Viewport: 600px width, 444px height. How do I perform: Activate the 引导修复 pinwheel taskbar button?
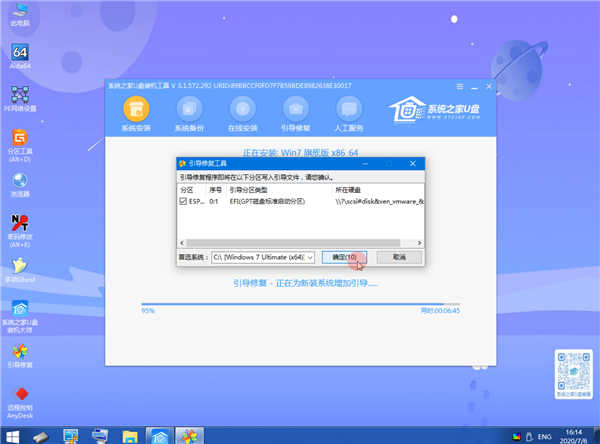[x=189, y=436]
